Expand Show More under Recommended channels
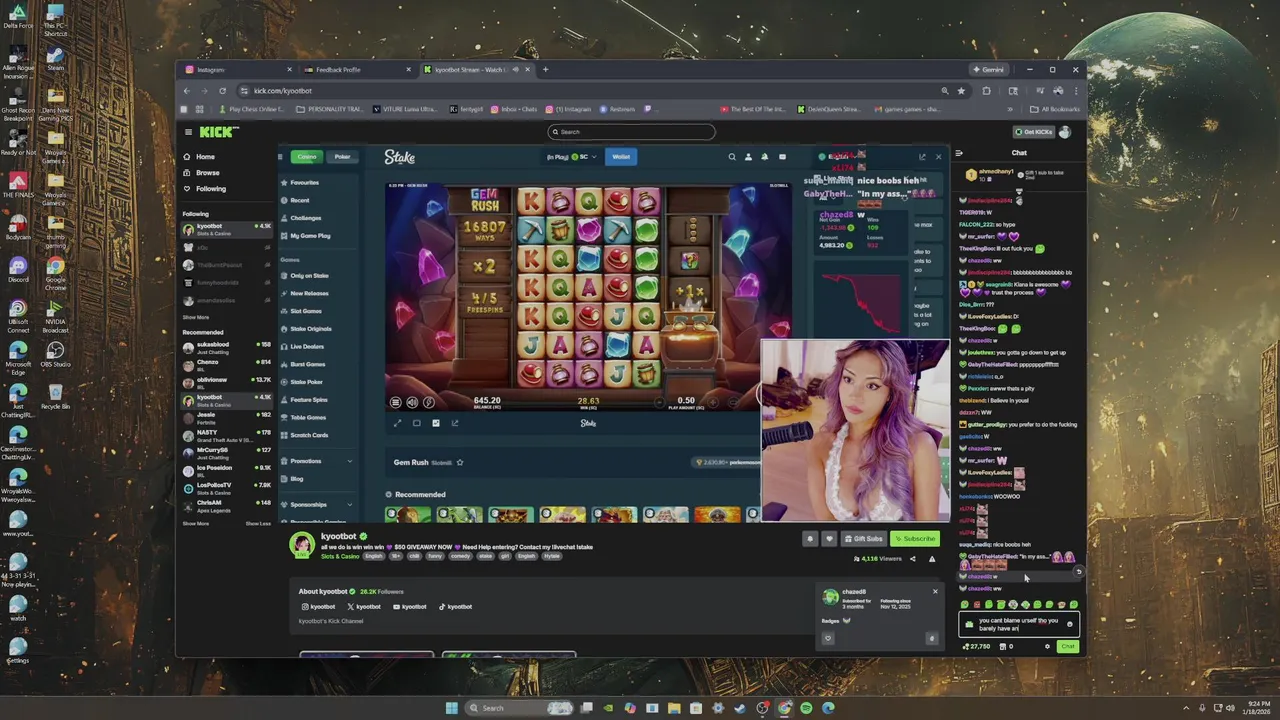This screenshot has height=720, width=1280. (x=196, y=523)
